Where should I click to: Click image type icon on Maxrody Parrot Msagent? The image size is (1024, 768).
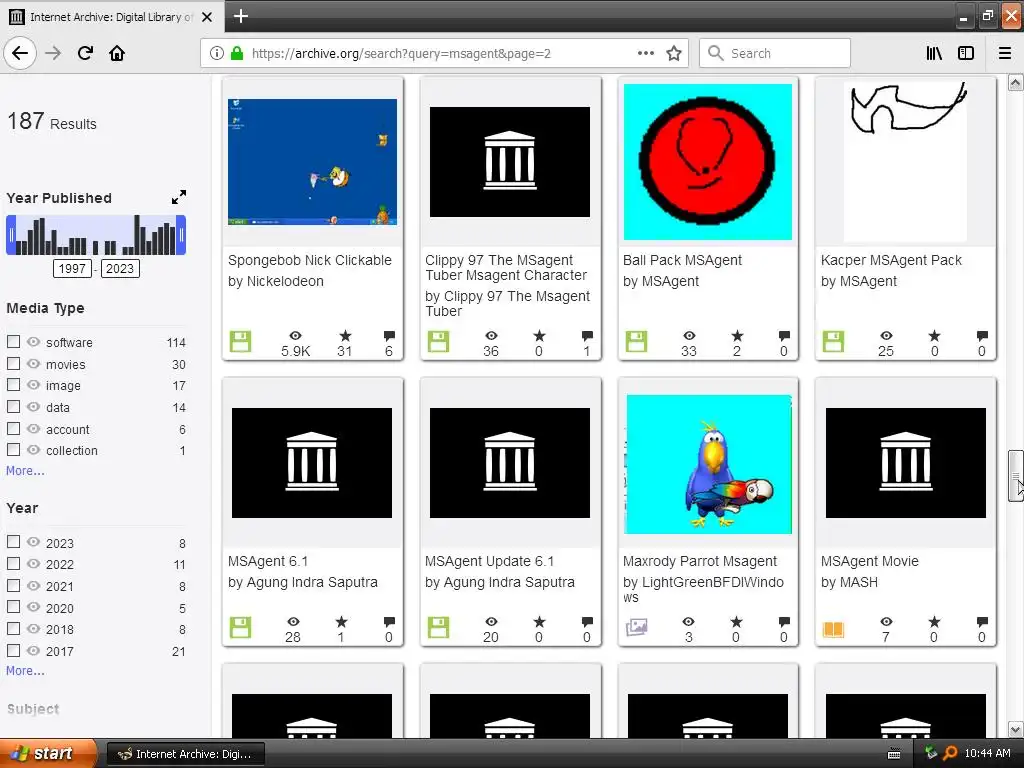pos(637,628)
